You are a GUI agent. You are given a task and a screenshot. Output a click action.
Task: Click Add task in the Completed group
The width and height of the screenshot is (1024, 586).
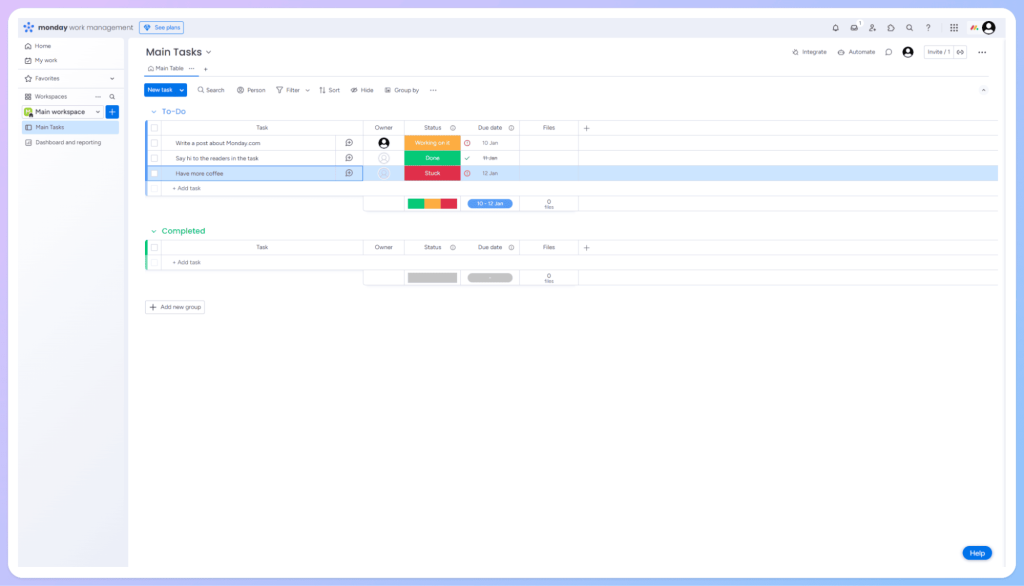click(x=187, y=263)
